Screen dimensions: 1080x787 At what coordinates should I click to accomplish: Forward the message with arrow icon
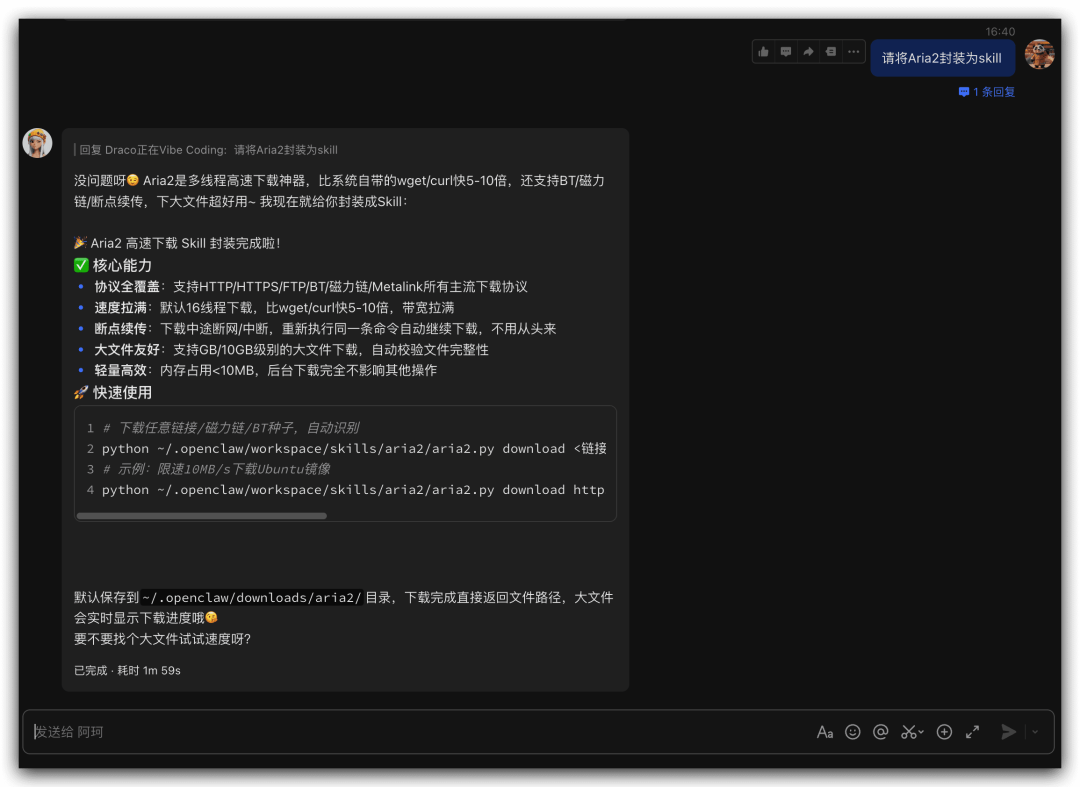click(808, 52)
